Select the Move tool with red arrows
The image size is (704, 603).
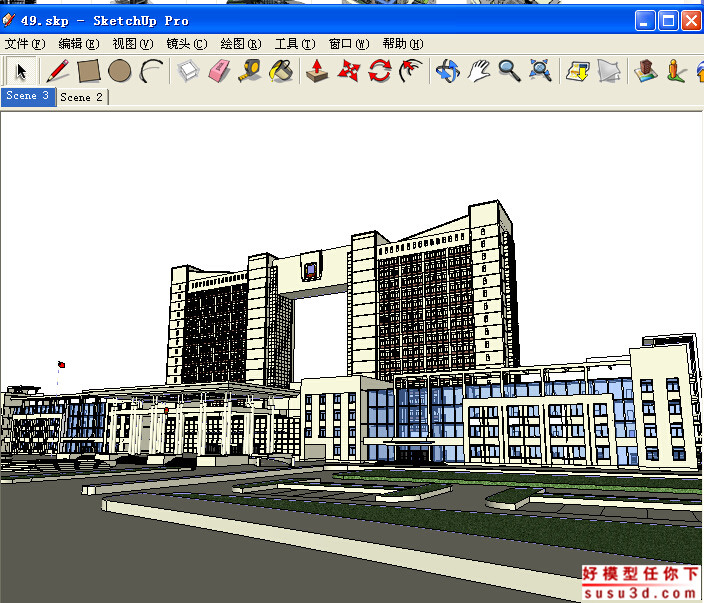click(x=349, y=71)
